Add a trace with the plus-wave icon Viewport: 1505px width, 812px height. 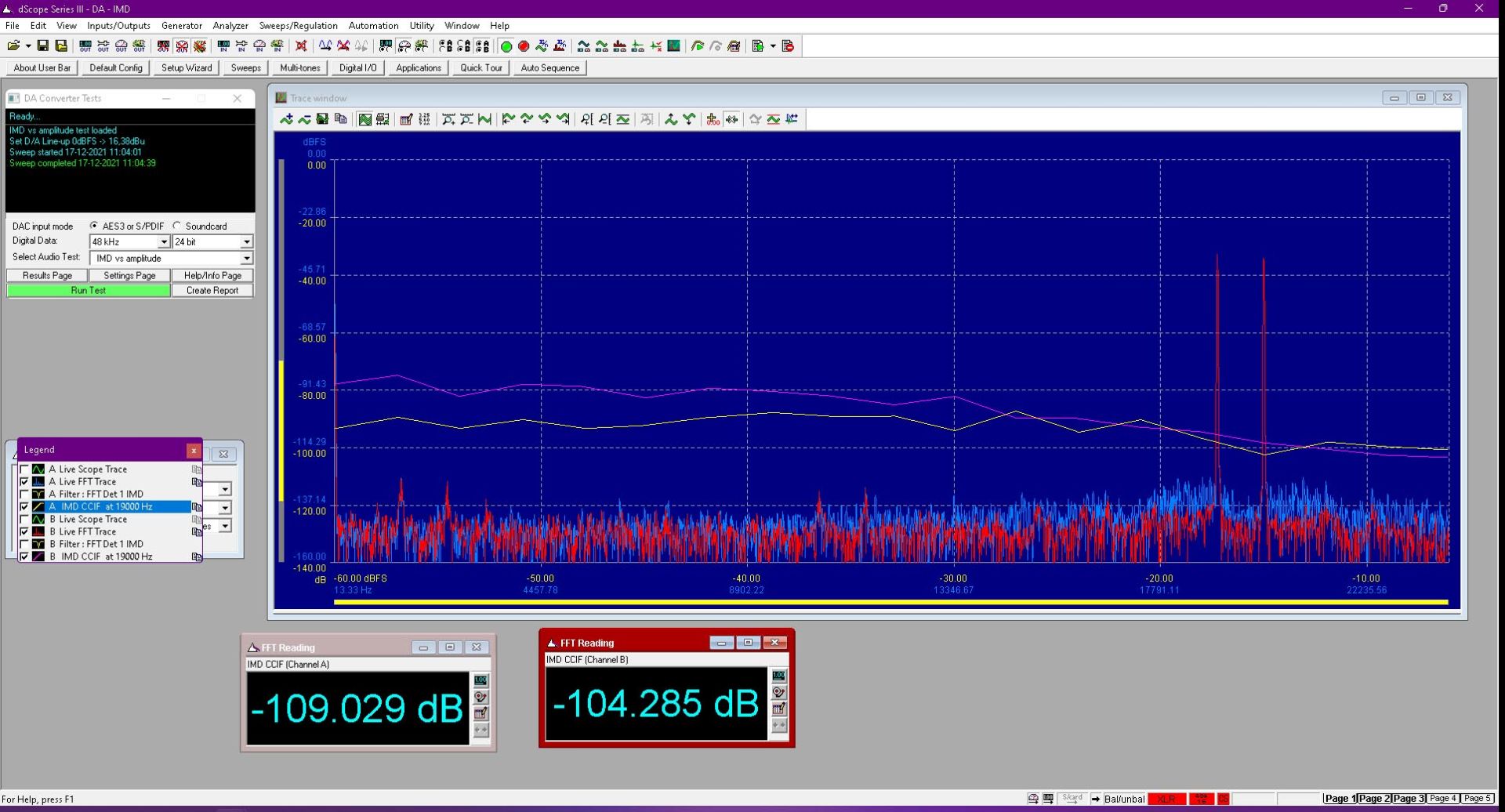(287, 119)
